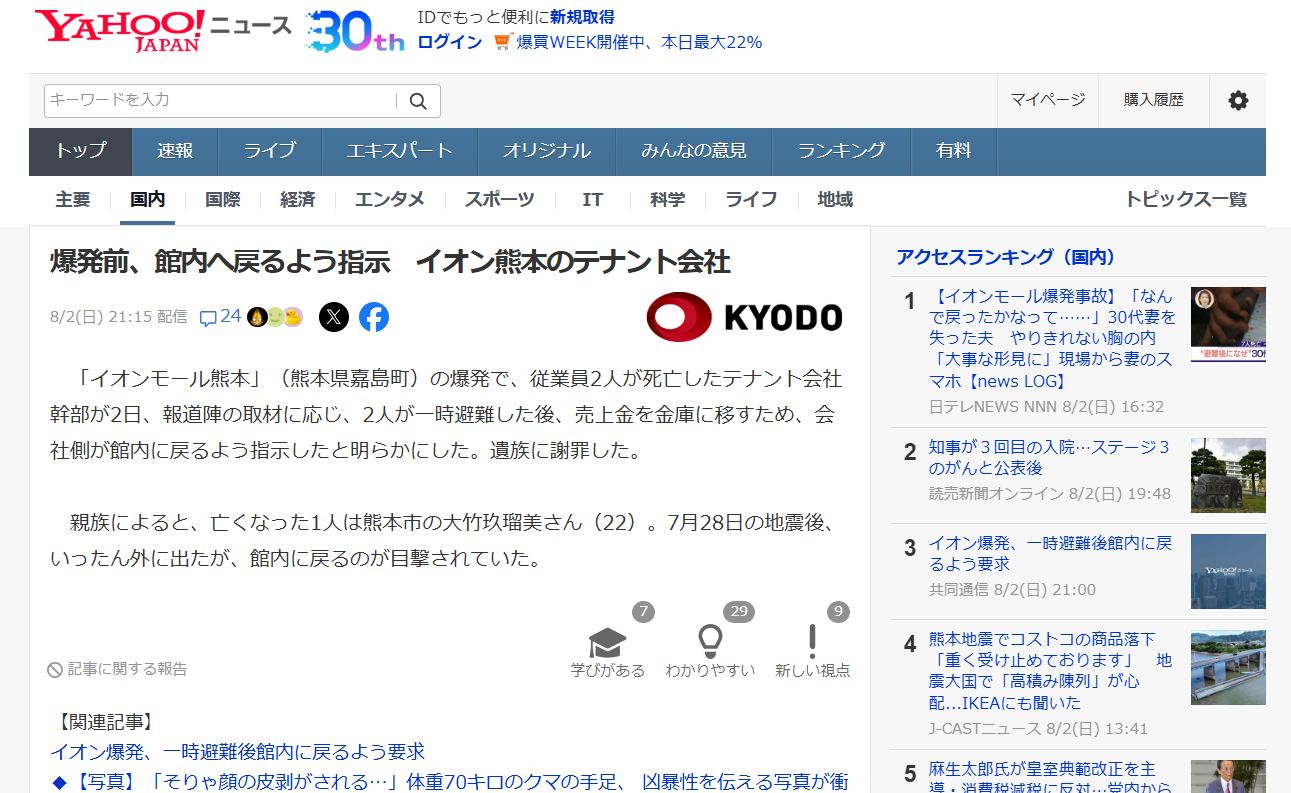Screen dimensions: 1291x793
Task: Click the timestamp 8/2(日) 21:15 配信
Action: tap(118, 317)
